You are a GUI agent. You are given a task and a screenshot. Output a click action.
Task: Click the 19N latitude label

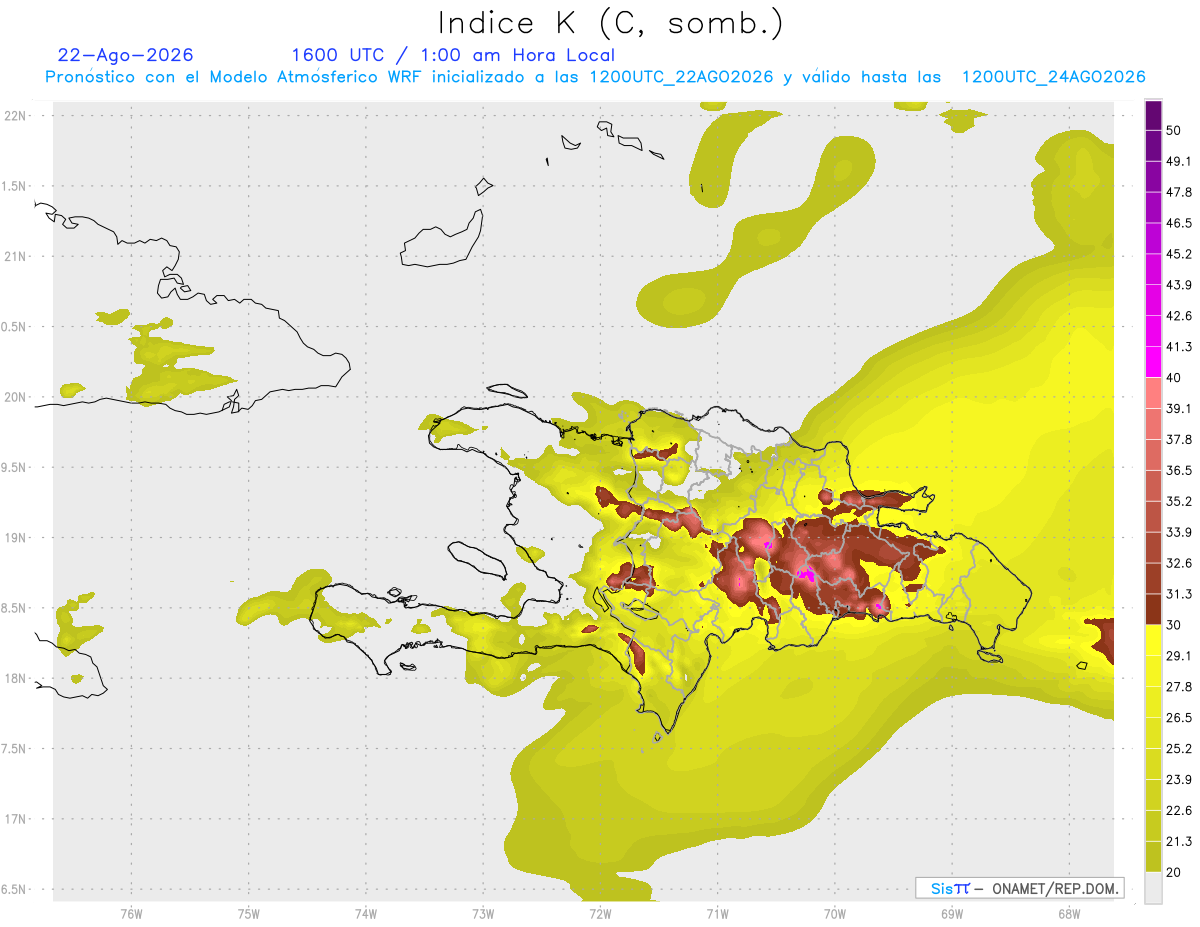point(16,537)
